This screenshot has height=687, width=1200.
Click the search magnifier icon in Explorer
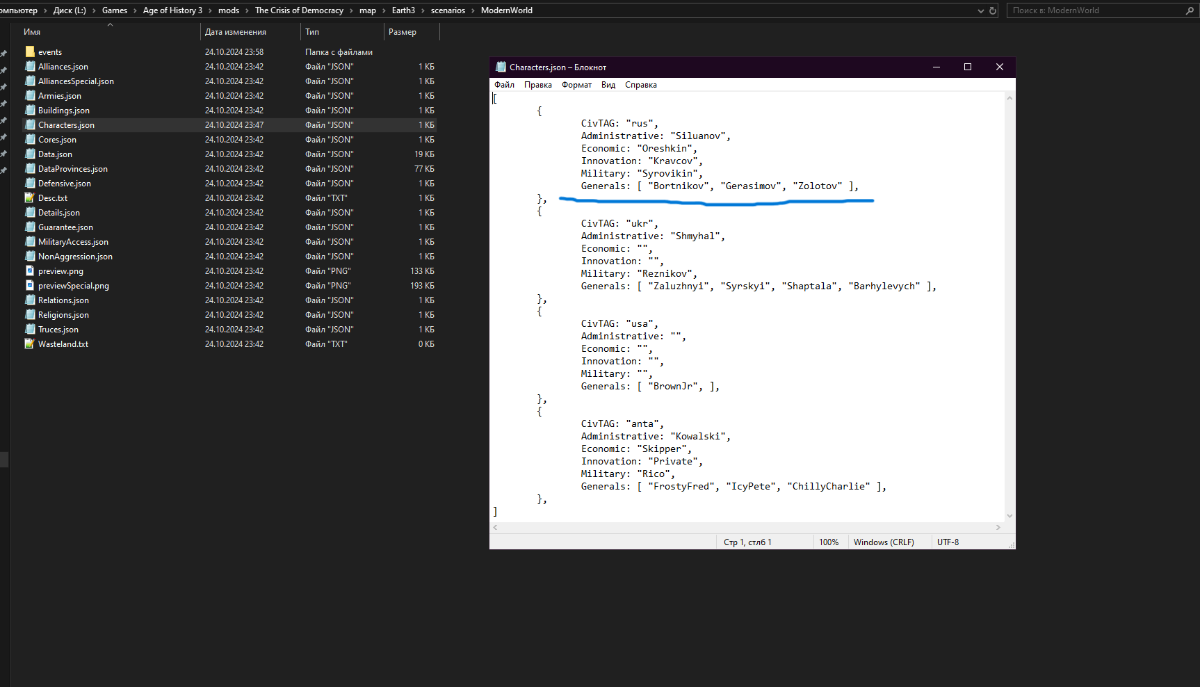pos(1189,10)
